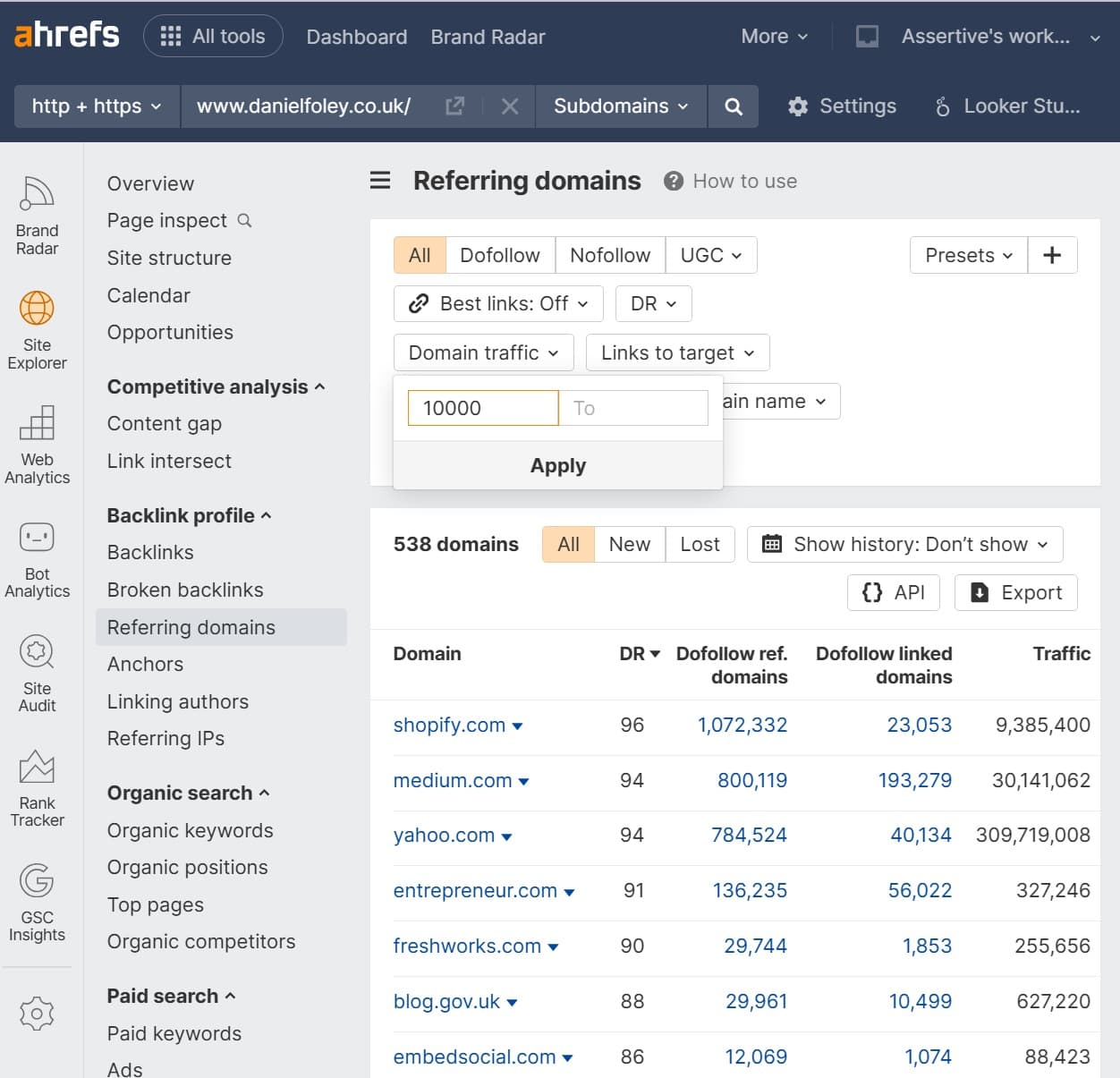Screen dimensions: 1120x1078
Task: Clear the URL with the X icon
Action: coord(510,106)
